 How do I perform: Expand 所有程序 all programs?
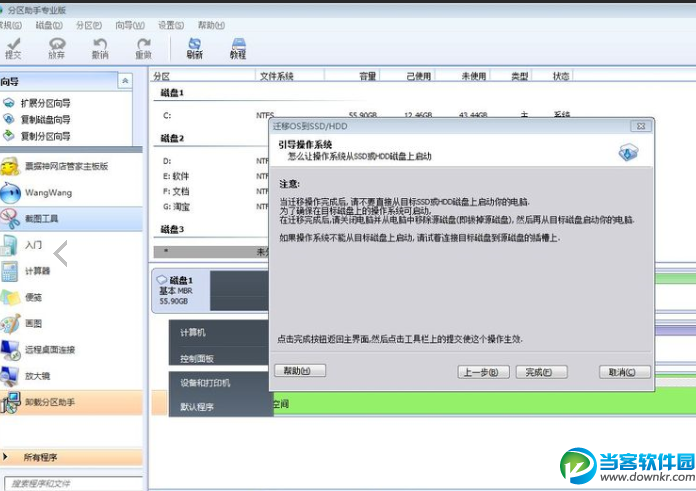[x=71, y=457]
